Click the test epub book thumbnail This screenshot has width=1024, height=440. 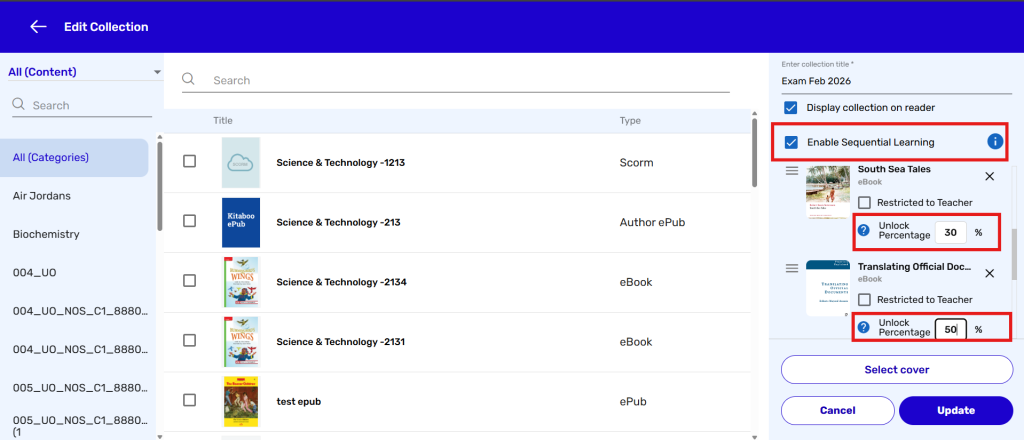point(241,401)
